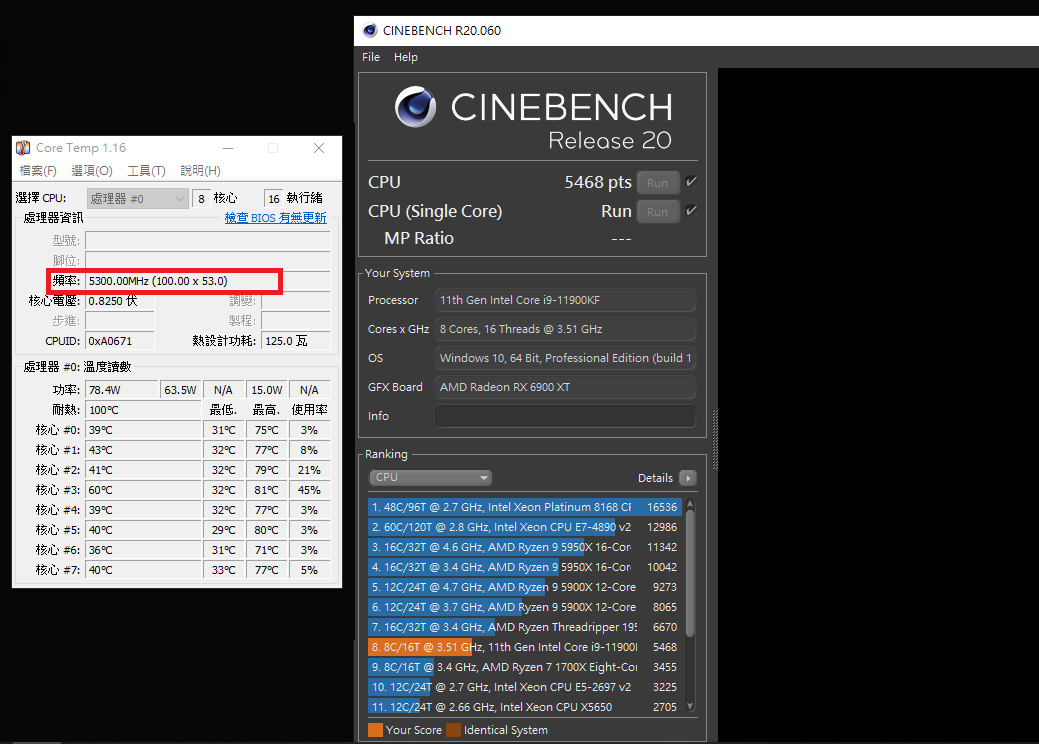Click Run button for the CPU test
Screen dimensions: 1039x744
[657, 183]
